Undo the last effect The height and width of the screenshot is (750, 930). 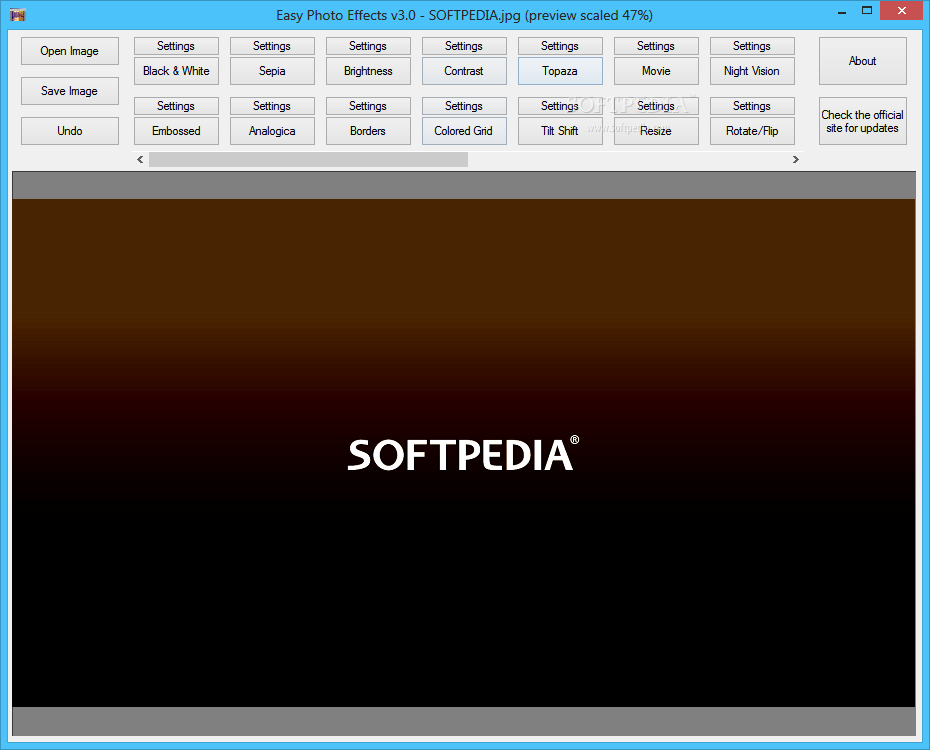coord(69,130)
